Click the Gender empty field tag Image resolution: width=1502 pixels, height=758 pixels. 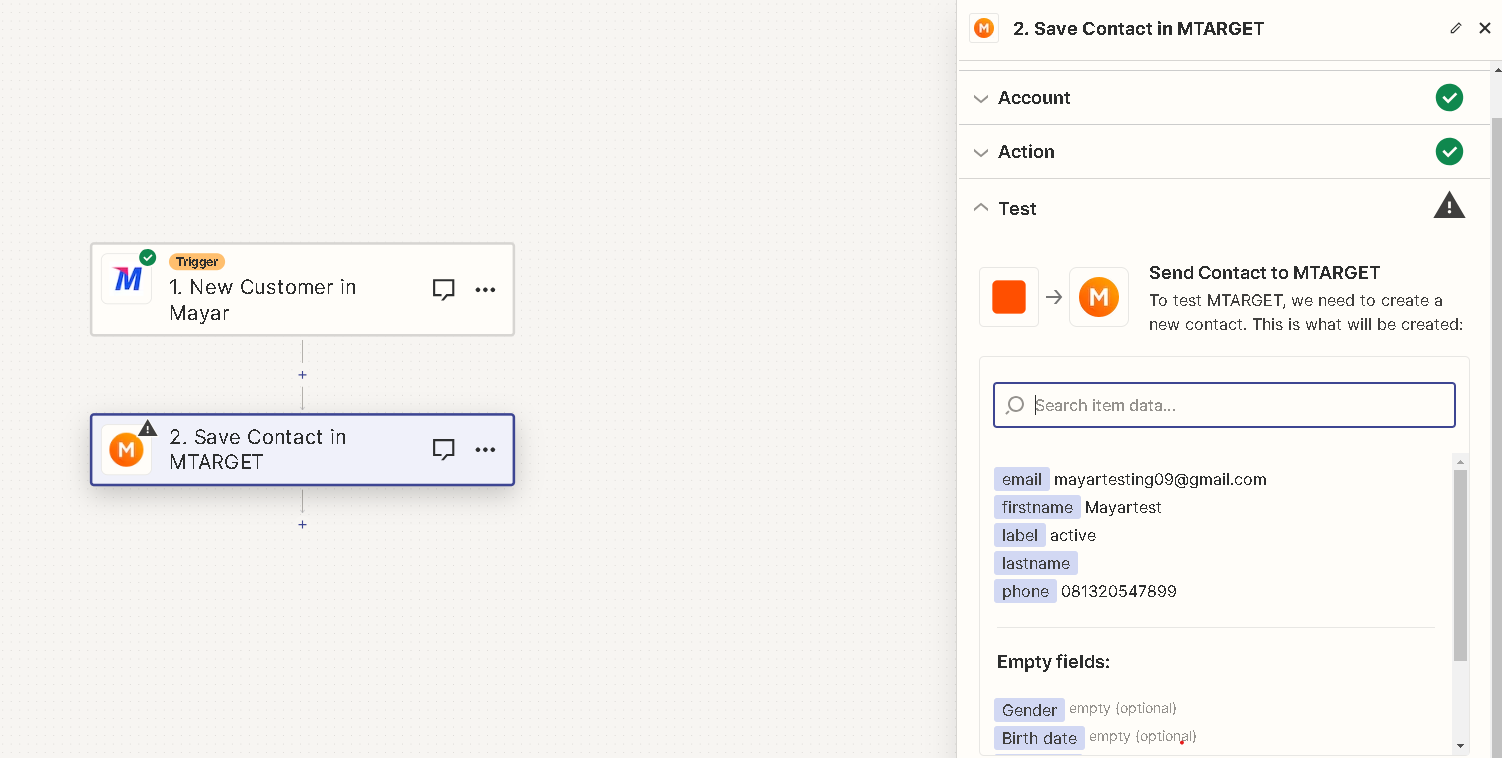(1029, 710)
